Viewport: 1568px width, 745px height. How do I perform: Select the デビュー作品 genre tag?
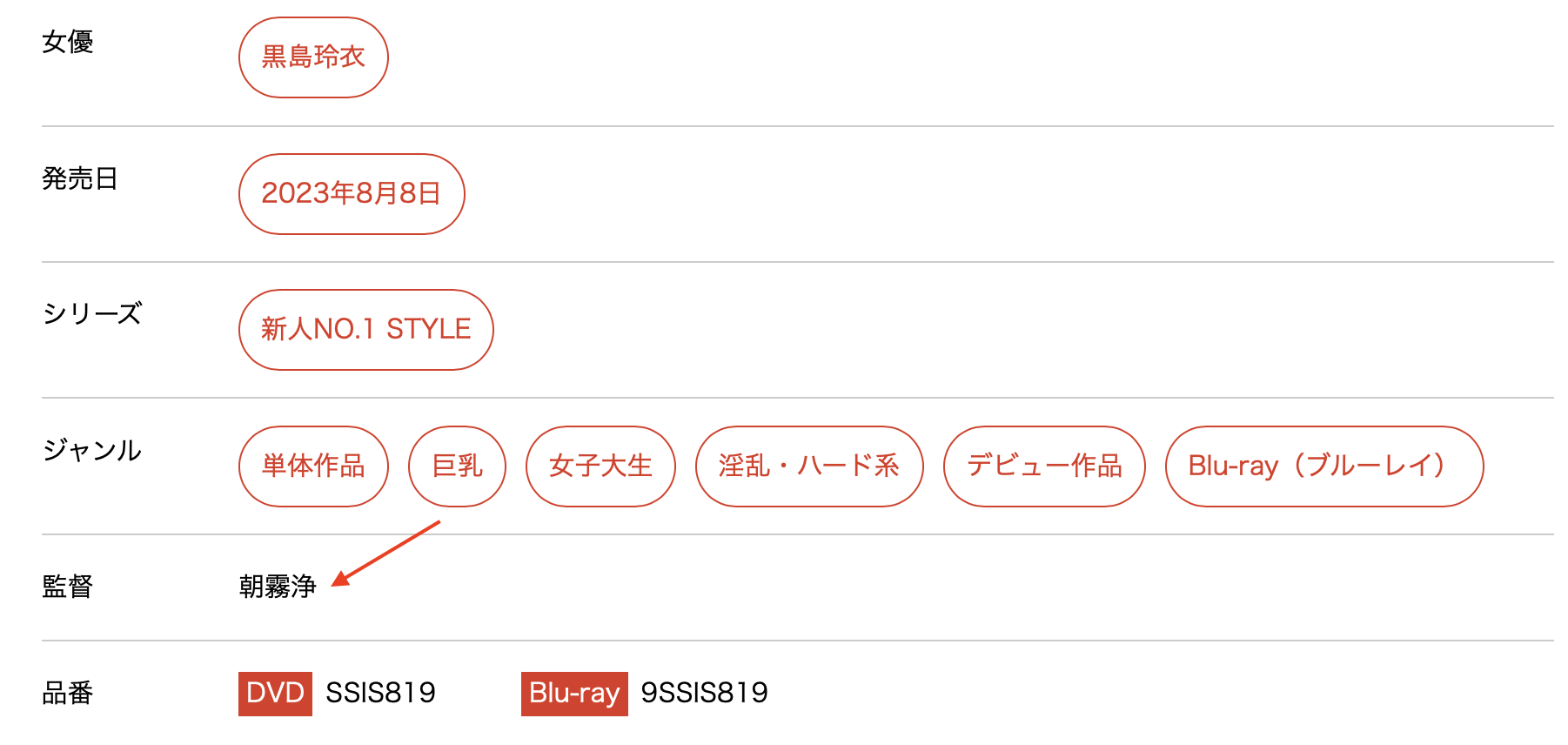tap(1044, 466)
